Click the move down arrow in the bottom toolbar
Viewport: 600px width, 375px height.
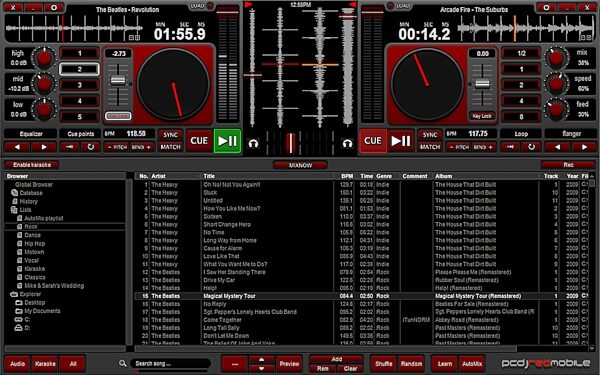tap(262, 368)
